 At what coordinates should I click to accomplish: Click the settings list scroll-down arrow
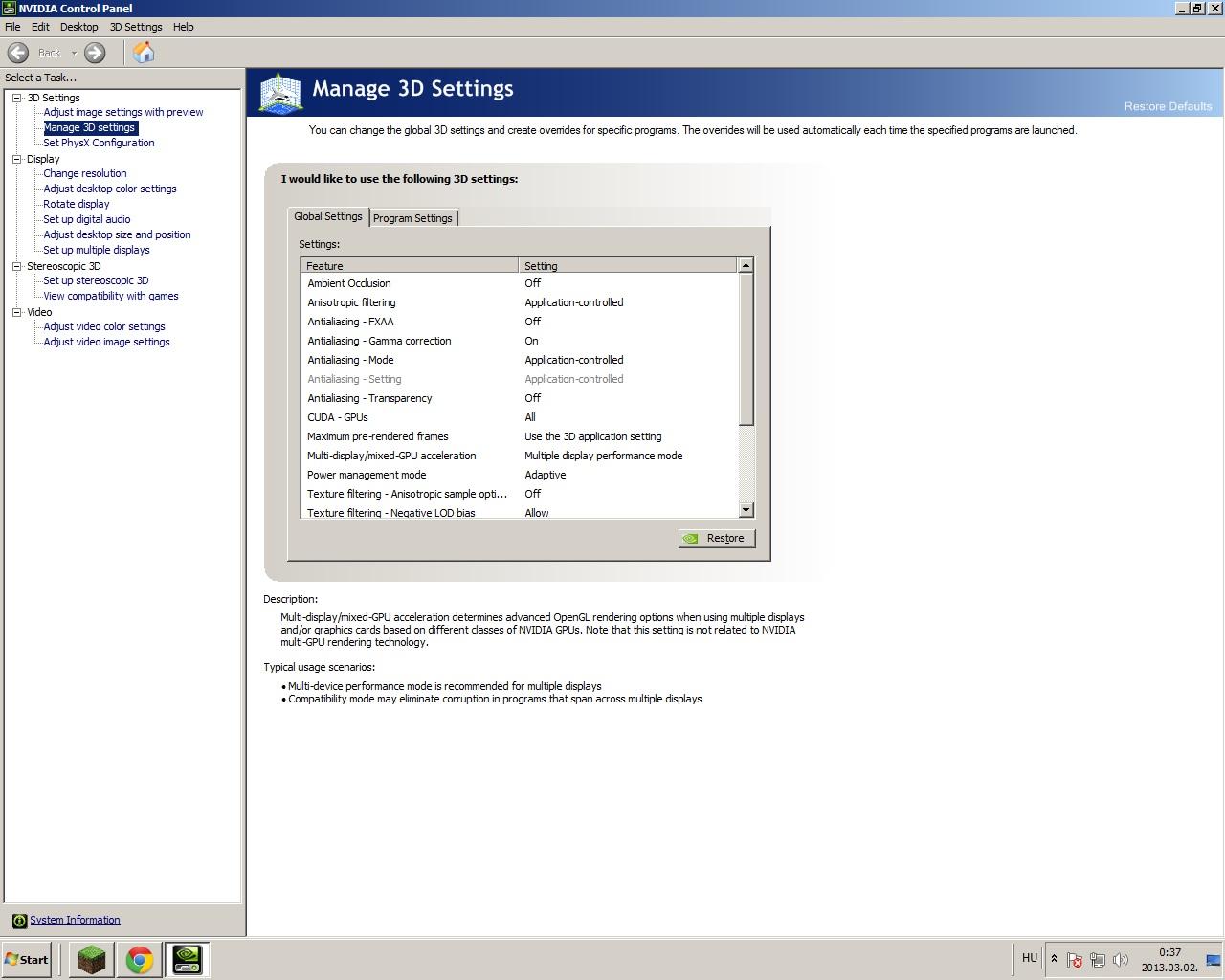tap(746, 510)
